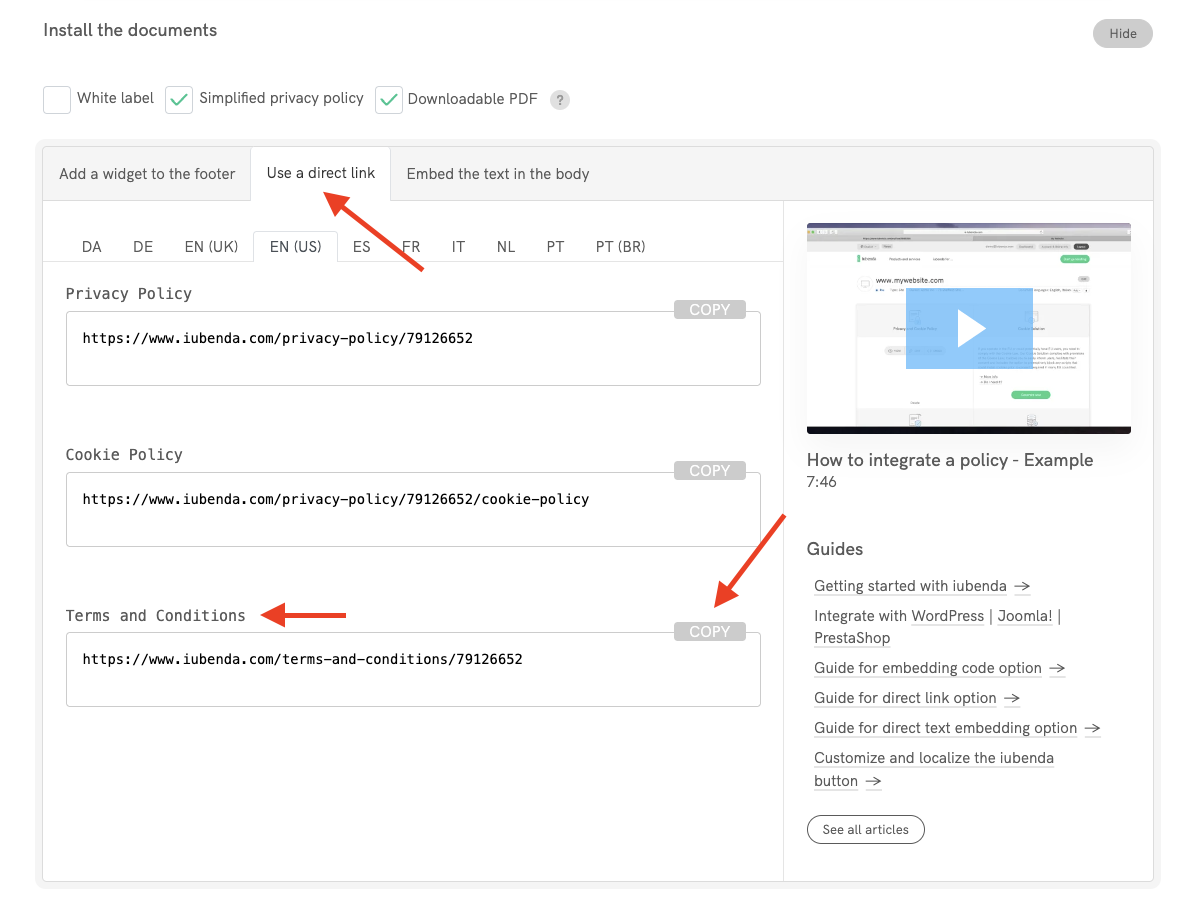Hide the Install the documents section
The width and height of the screenshot is (1192, 920).
tap(1122, 33)
